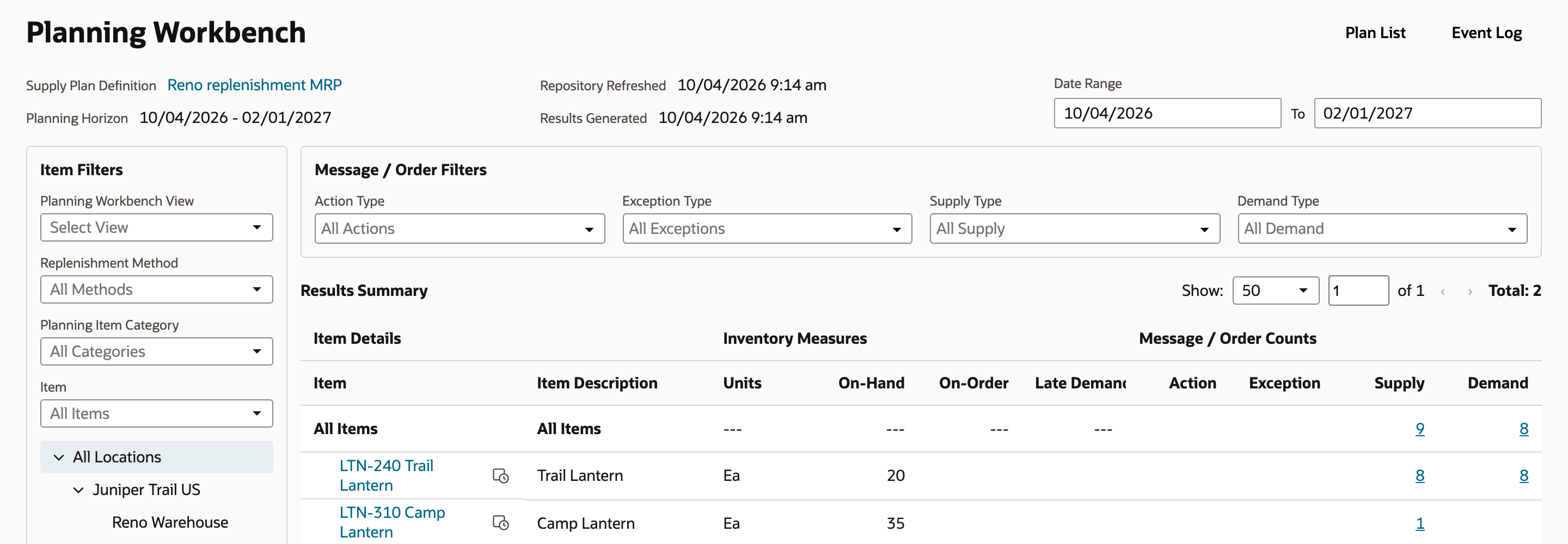Open Reno replenishment MRP plan link

point(254,85)
